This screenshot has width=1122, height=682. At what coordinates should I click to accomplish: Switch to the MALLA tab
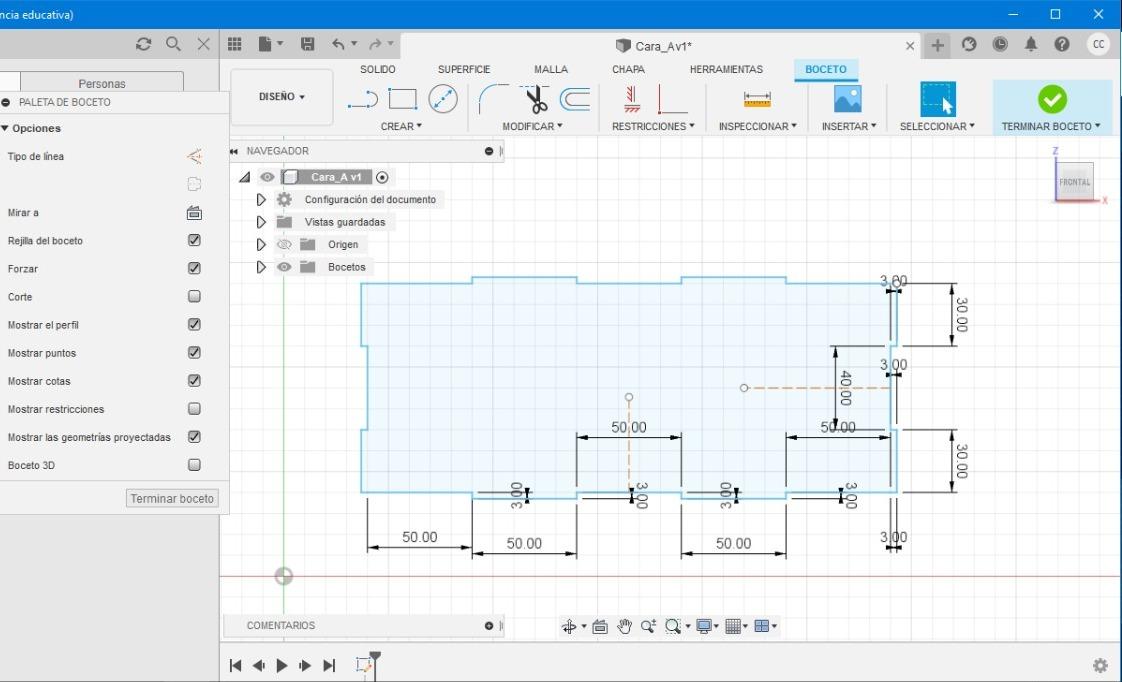click(551, 69)
